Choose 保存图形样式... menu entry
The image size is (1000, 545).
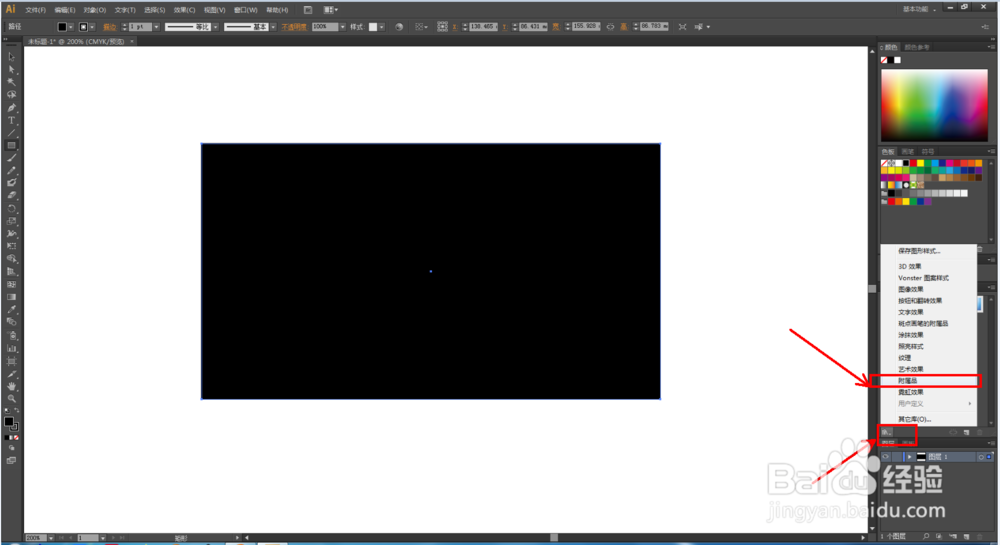pyautogui.click(x=929, y=251)
